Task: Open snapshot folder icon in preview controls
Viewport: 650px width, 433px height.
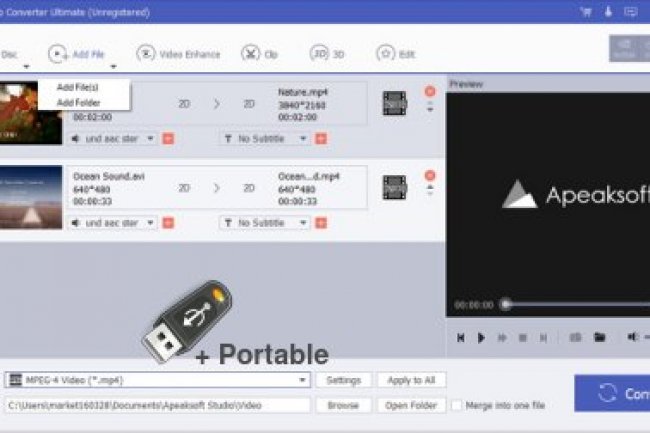Action: click(599, 337)
